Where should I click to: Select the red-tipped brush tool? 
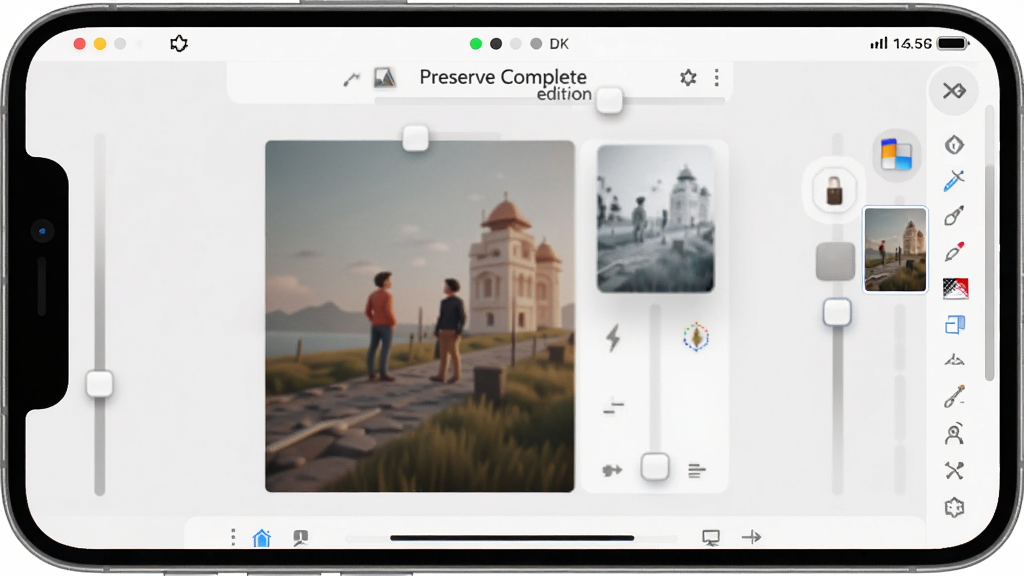pyautogui.click(x=954, y=251)
